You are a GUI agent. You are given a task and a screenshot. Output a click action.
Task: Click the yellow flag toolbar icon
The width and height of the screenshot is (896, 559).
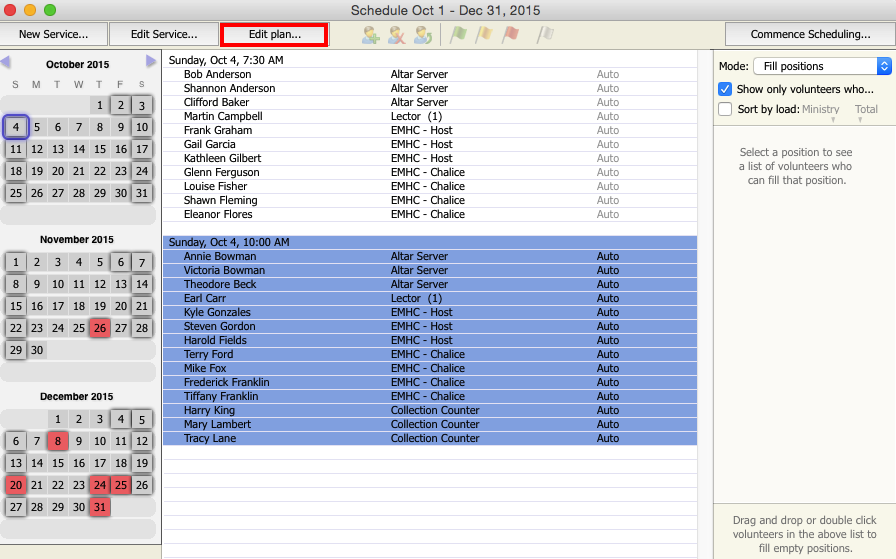coord(484,34)
